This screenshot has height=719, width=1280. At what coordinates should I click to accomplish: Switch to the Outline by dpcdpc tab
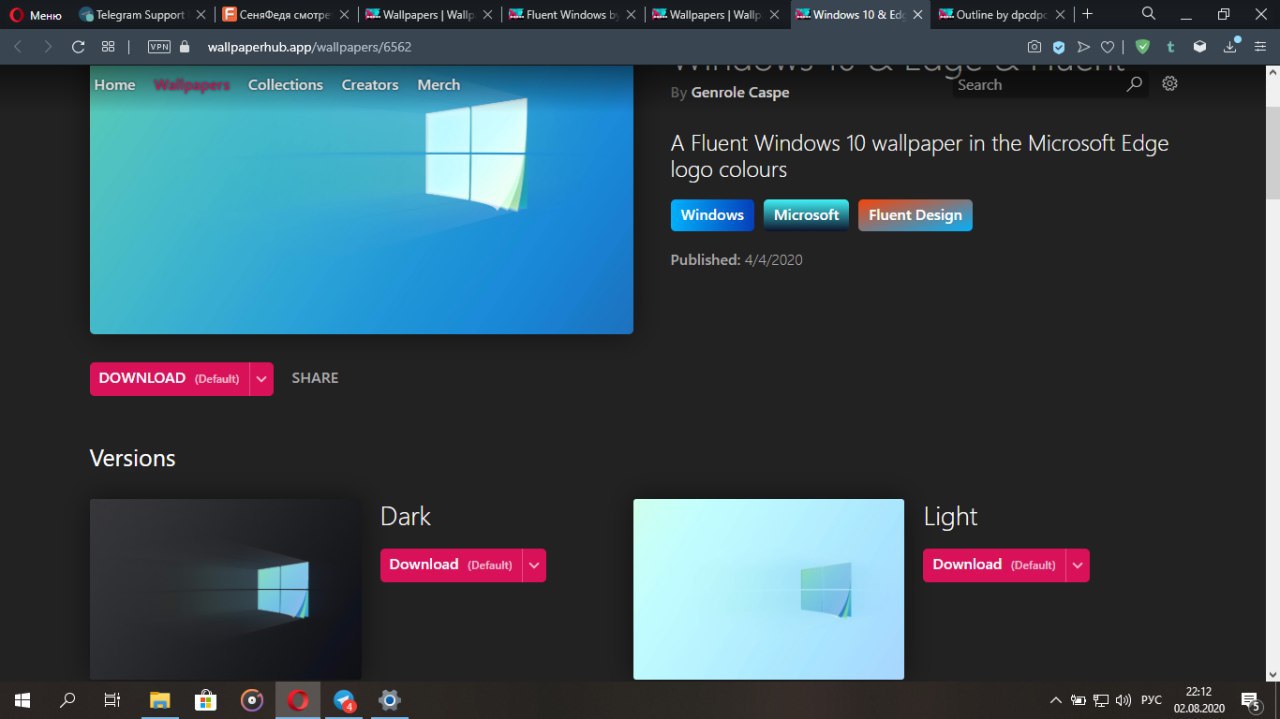[x=1003, y=15]
